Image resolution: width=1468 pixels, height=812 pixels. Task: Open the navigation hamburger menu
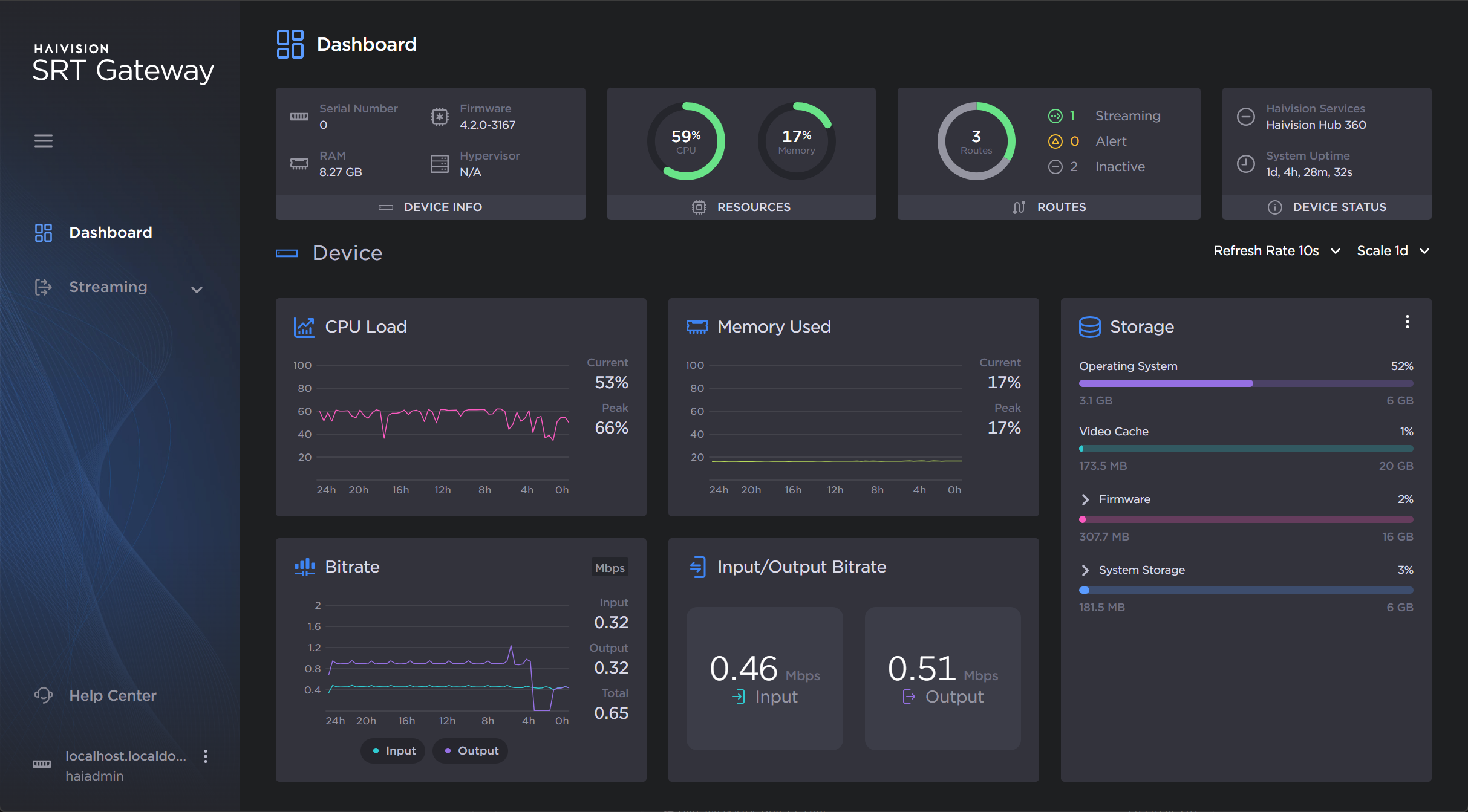point(43,141)
